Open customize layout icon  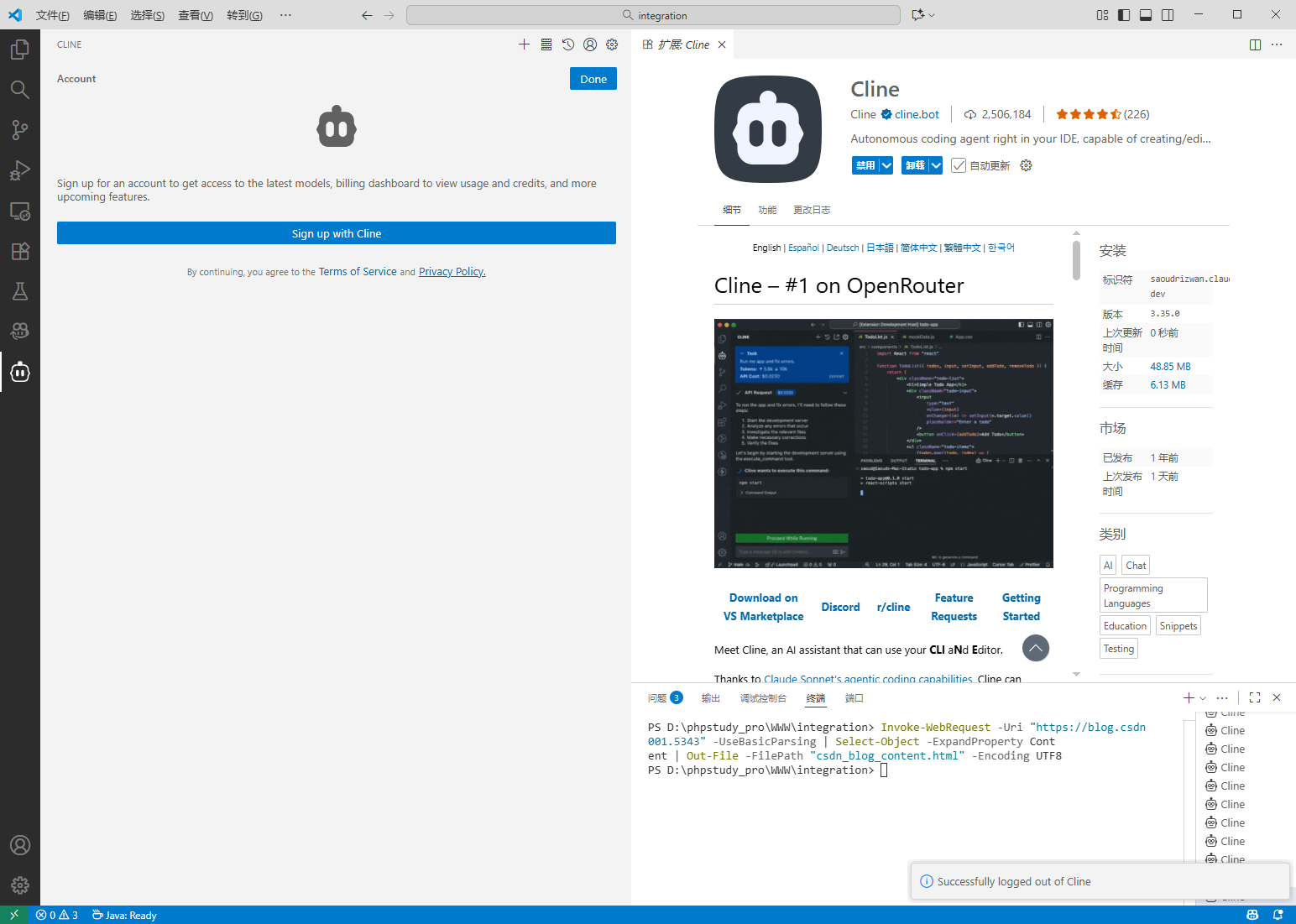coord(1102,15)
